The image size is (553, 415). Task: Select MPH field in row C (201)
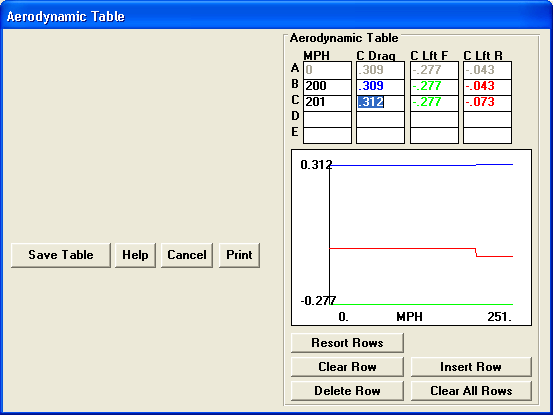click(327, 102)
